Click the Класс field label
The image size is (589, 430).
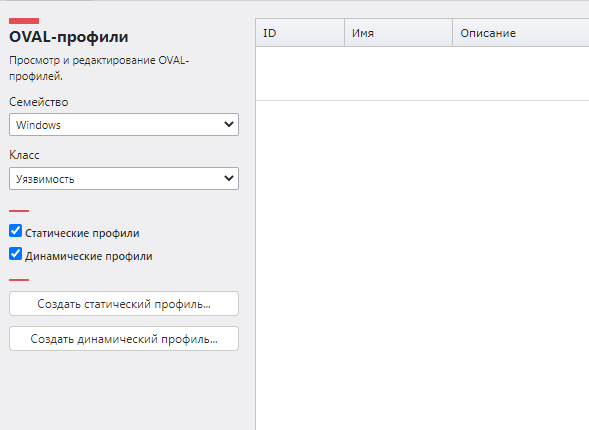(24, 155)
